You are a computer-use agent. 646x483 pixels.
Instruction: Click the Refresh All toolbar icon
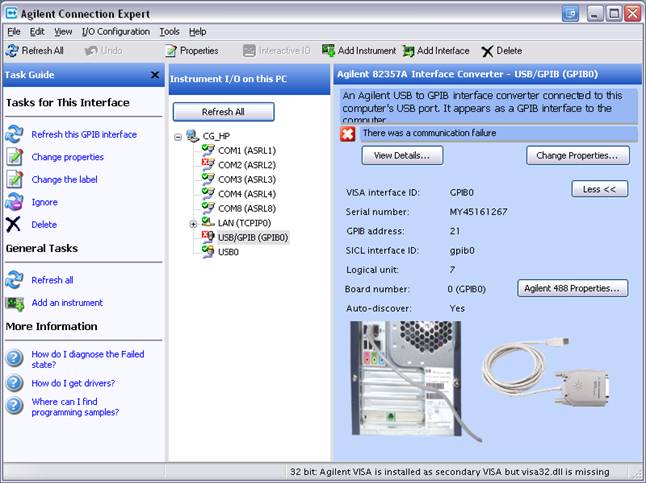pyautogui.click(x=12, y=51)
